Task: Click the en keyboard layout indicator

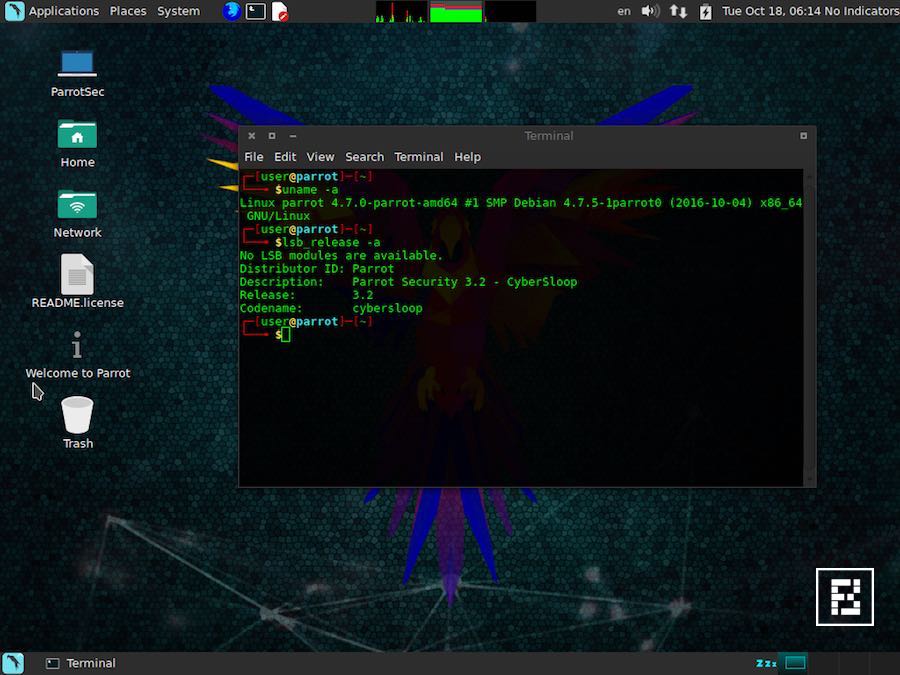Action: tap(624, 11)
